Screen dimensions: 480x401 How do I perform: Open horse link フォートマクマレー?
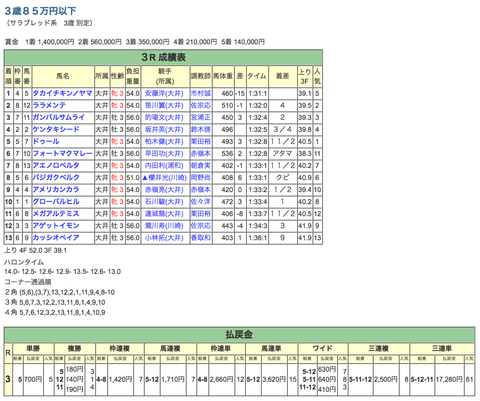[62, 154]
